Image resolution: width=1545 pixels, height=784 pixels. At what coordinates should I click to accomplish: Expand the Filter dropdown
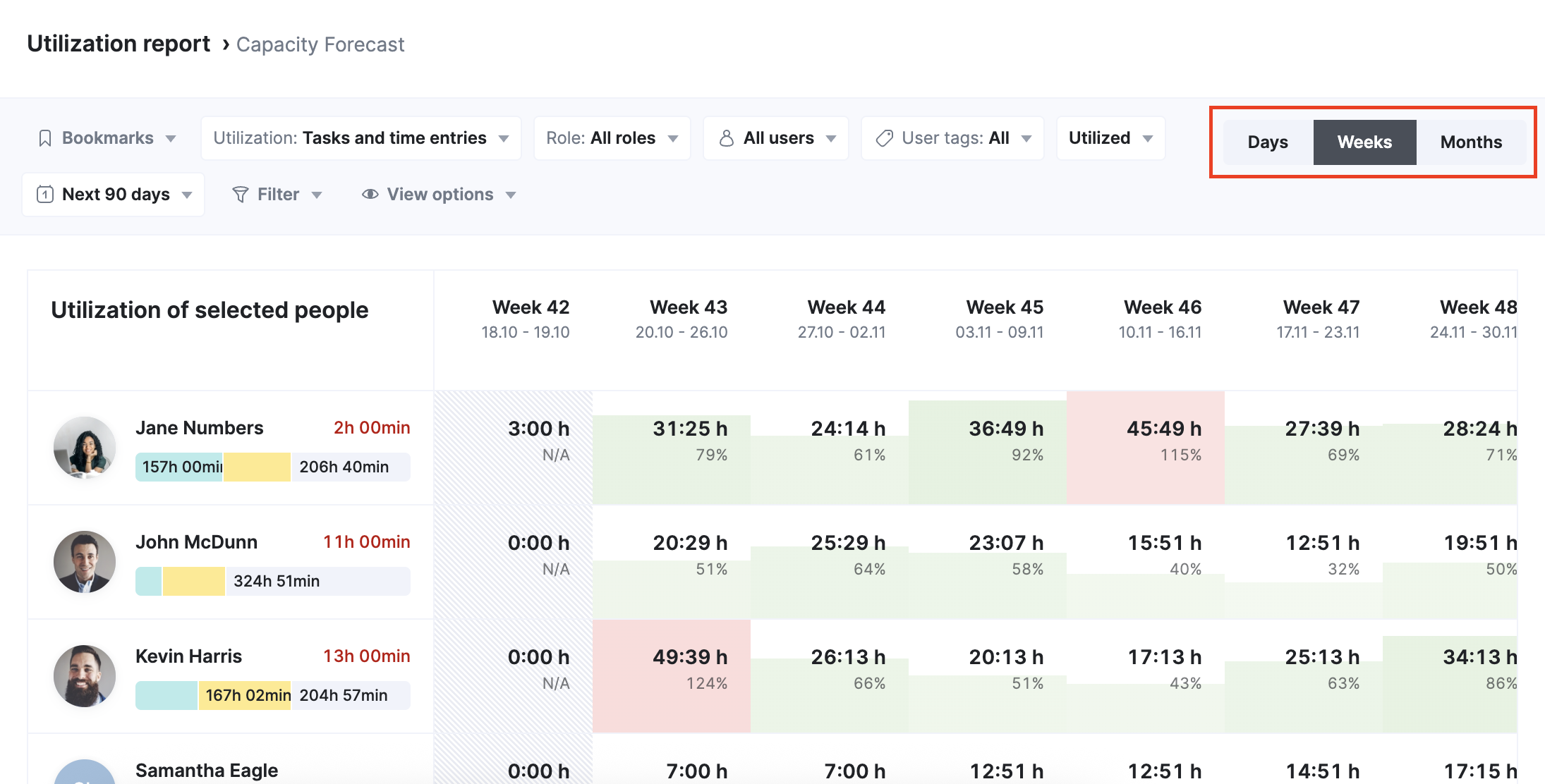point(277,195)
